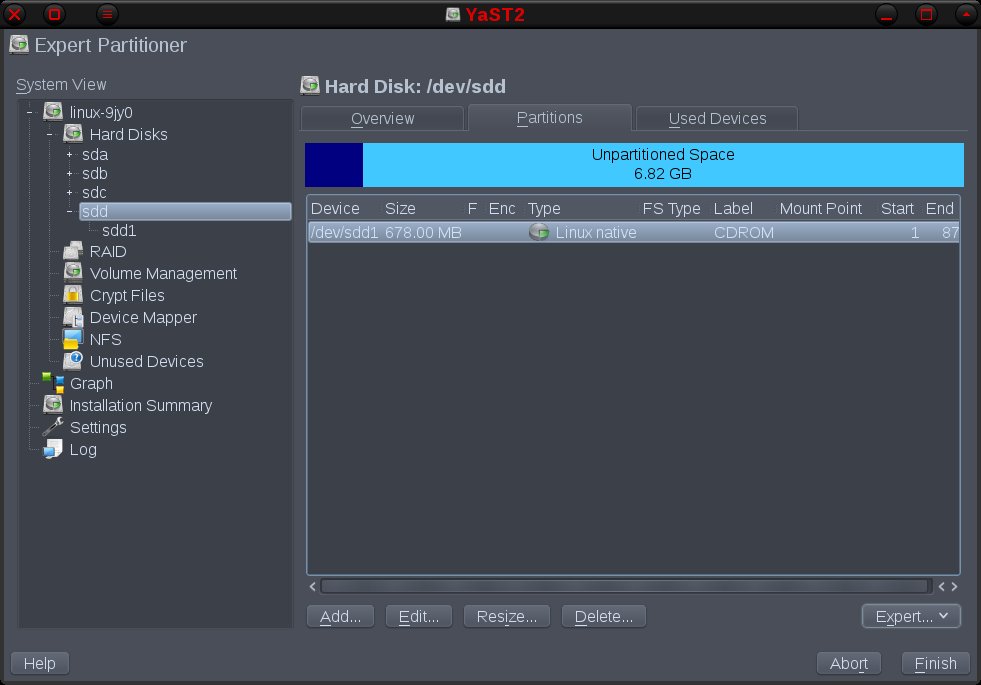The width and height of the screenshot is (981, 685).
Task: Select the Partitions tab
Action: [x=549, y=118]
